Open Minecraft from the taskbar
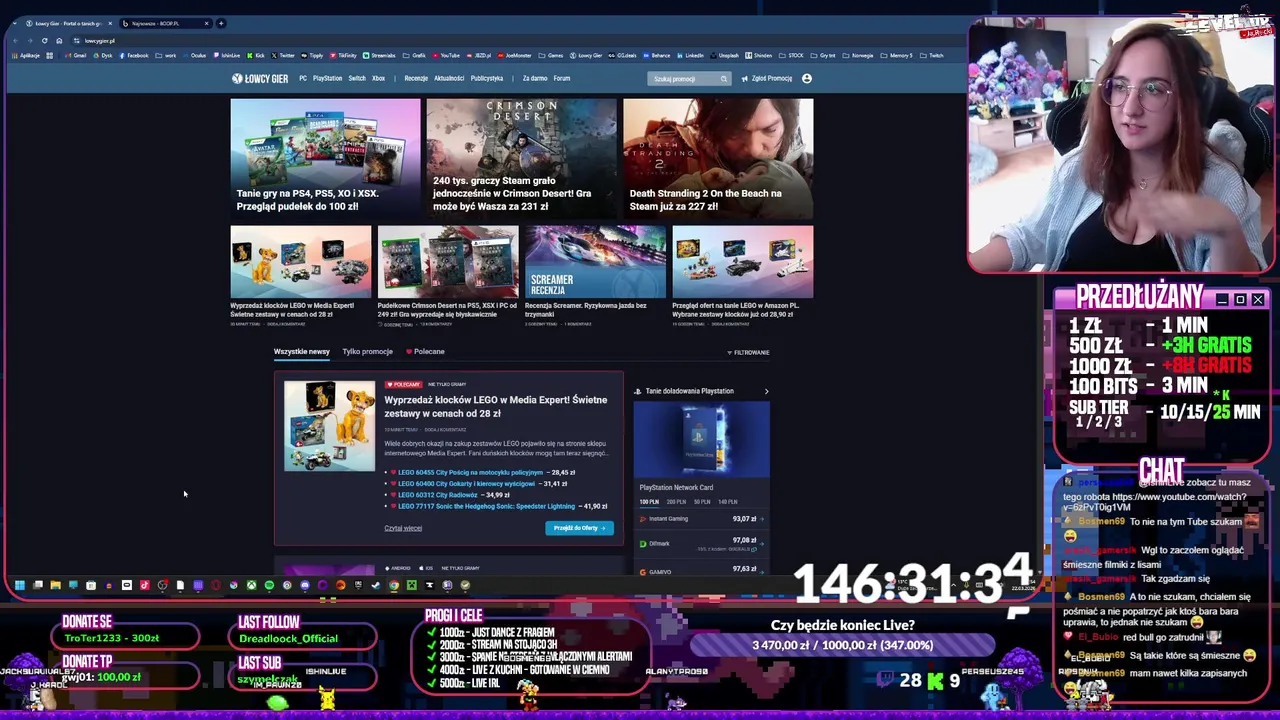 coord(411,585)
